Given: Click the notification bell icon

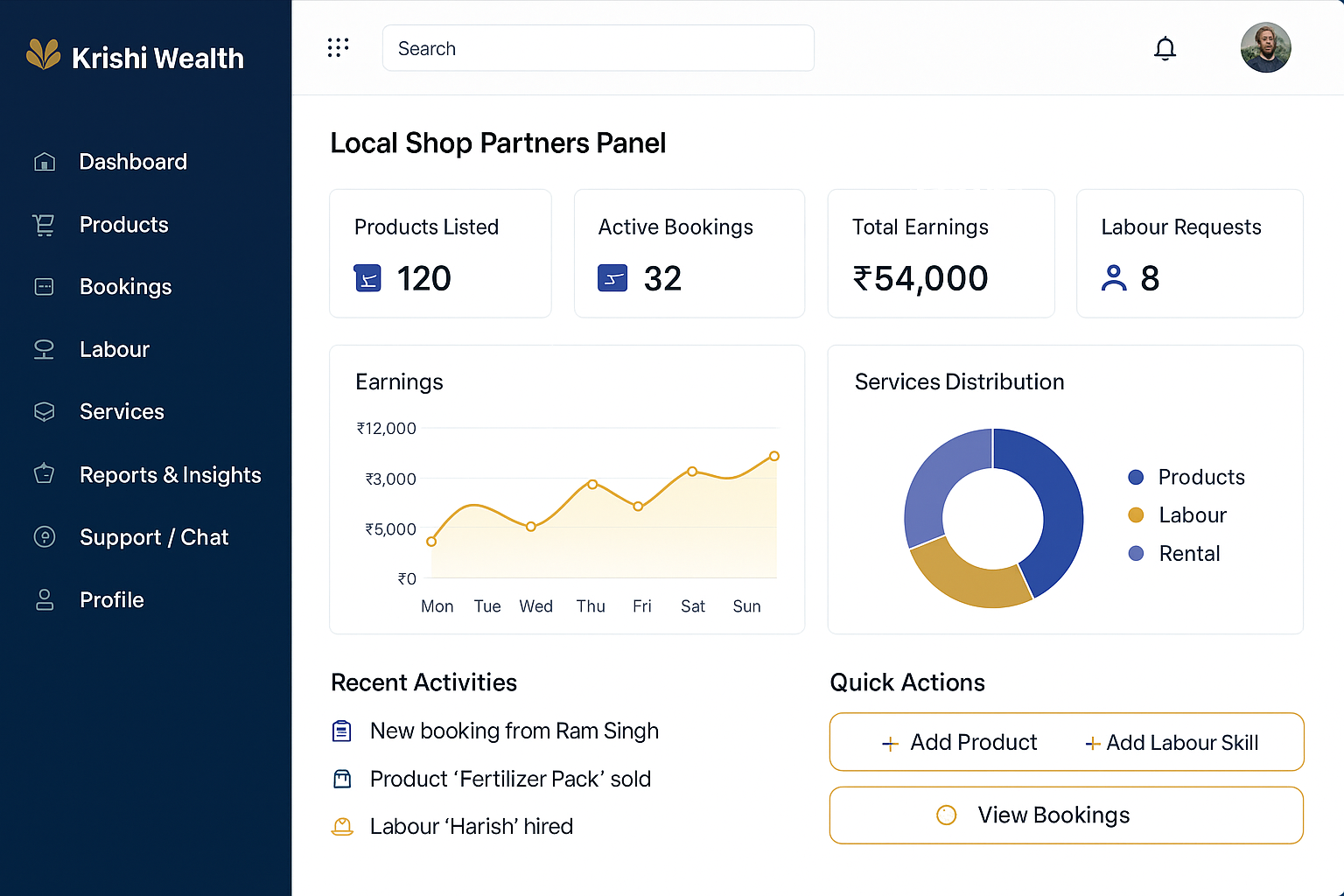Looking at the screenshot, I should (x=1165, y=48).
